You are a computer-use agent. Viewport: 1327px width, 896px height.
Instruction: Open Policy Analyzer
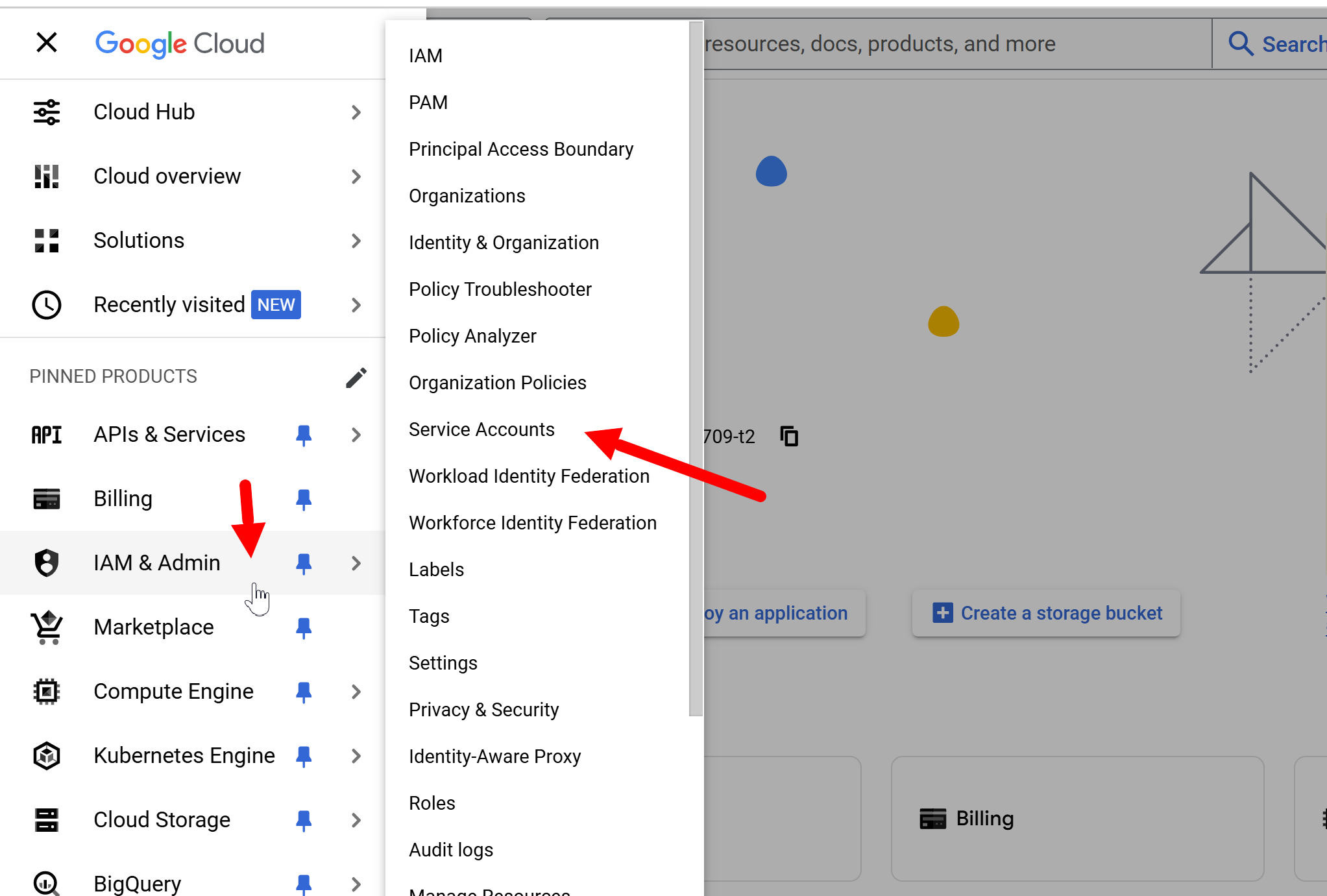pyautogui.click(x=472, y=336)
